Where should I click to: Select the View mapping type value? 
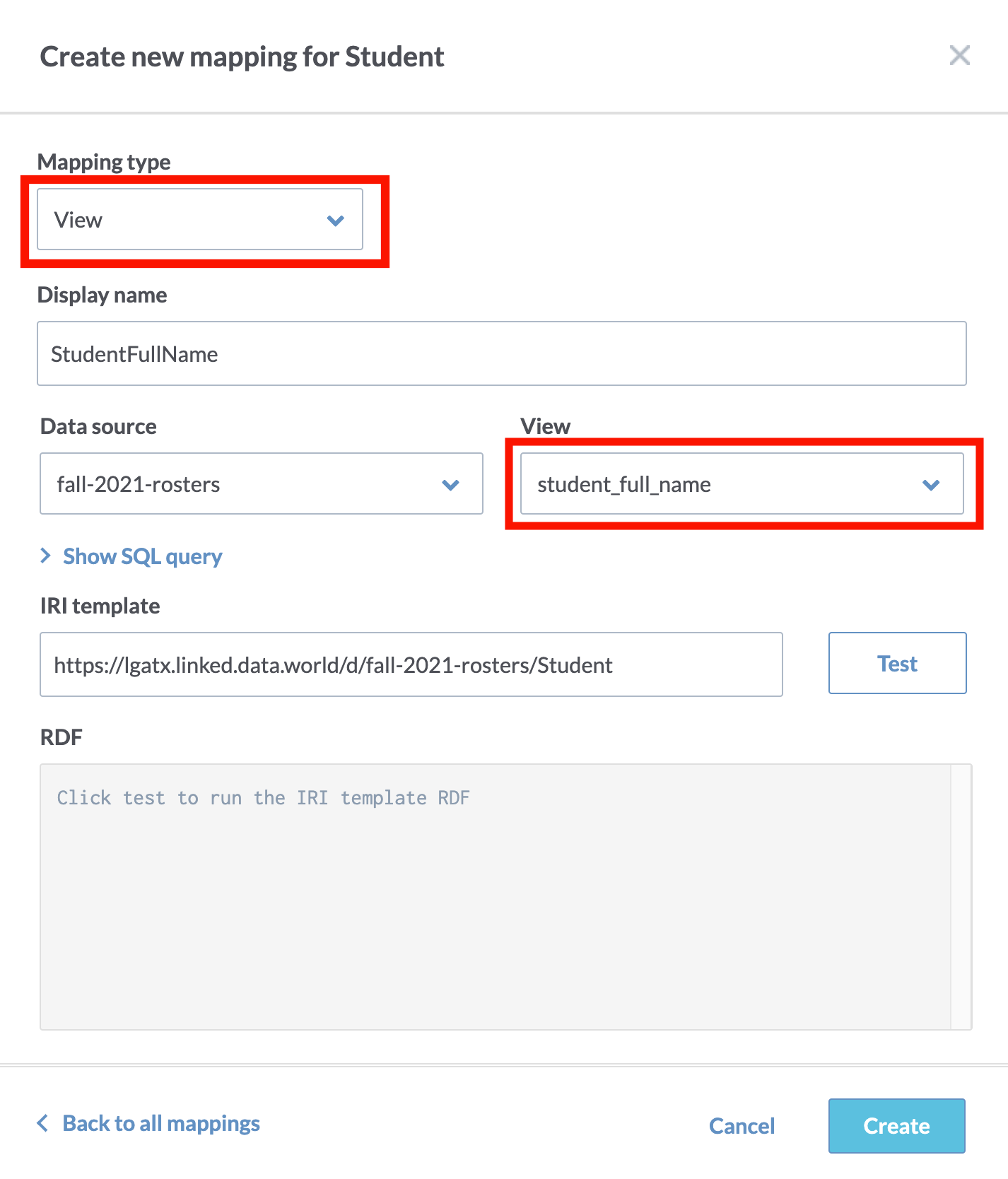tap(78, 220)
